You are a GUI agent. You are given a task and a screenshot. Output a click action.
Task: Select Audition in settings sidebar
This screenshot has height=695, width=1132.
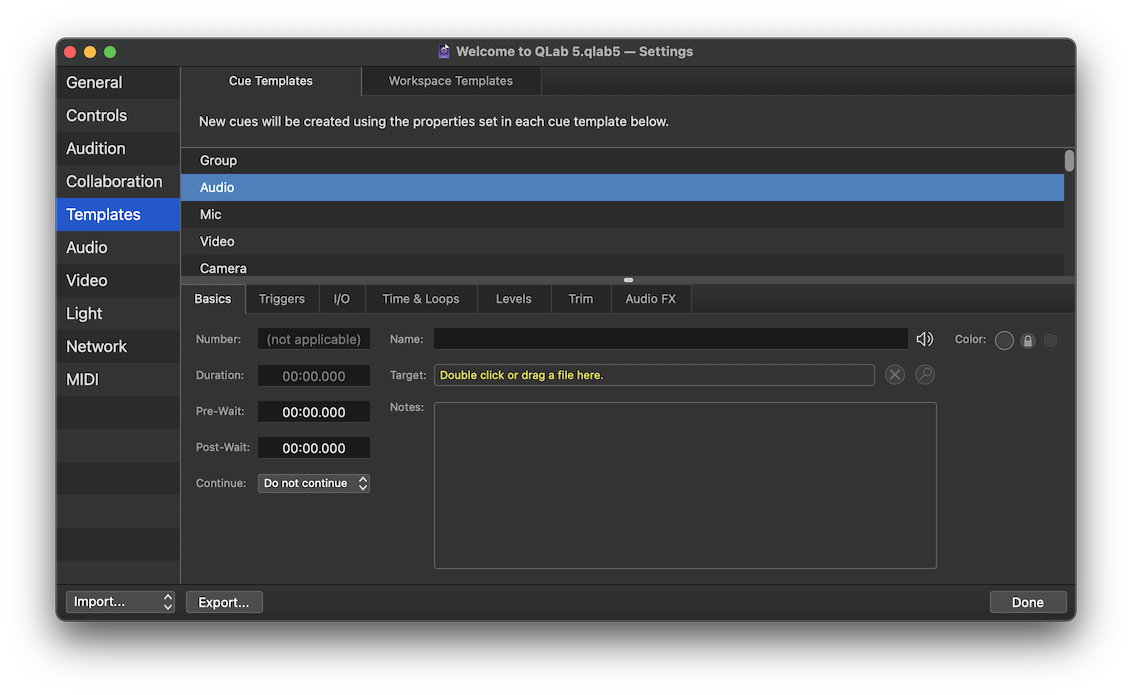(x=118, y=149)
